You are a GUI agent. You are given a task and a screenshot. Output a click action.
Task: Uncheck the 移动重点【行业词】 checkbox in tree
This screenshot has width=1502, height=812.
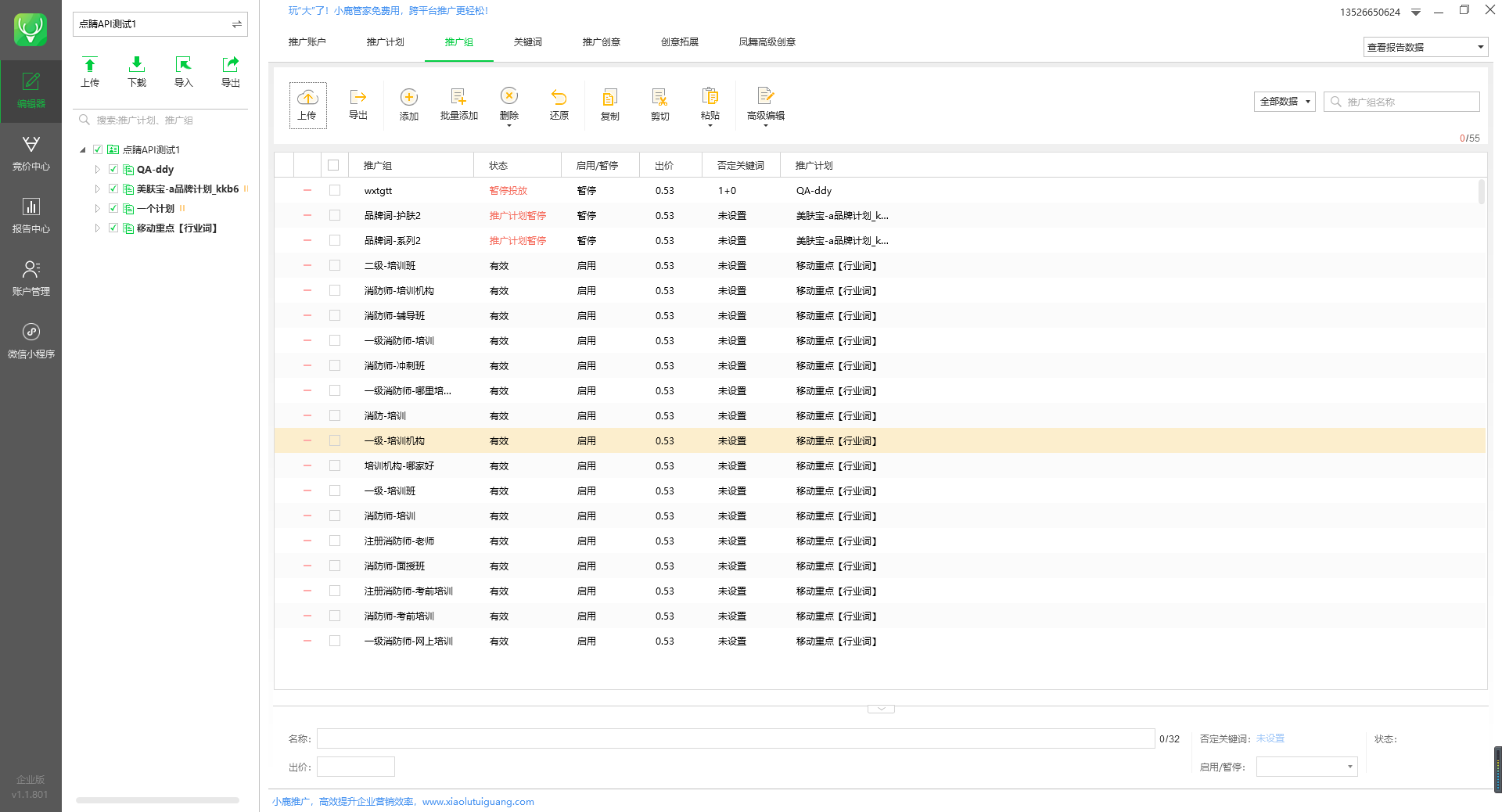point(113,228)
